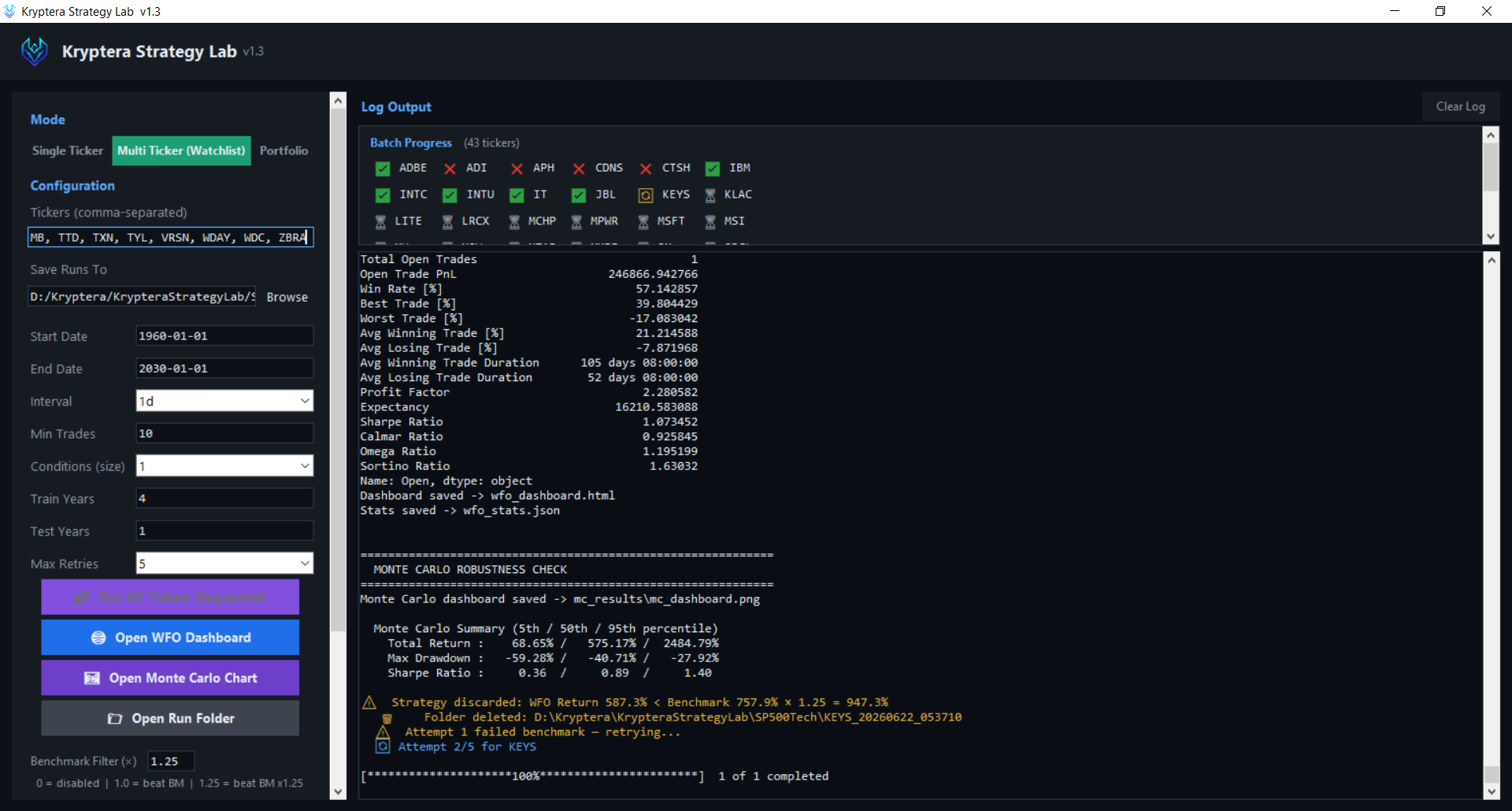The image size is (1512, 811).
Task: Click the green check icon beside ADBE
Action: pyautogui.click(x=383, y=168)
